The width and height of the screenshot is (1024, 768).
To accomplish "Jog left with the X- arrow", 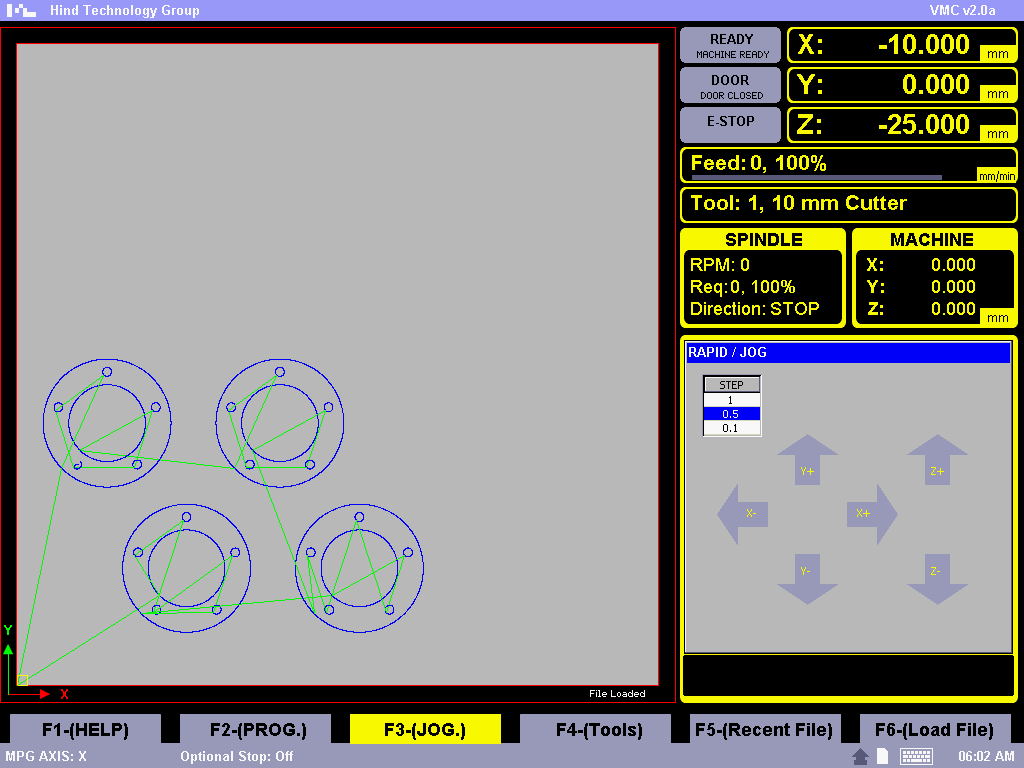I will [743, 514].
